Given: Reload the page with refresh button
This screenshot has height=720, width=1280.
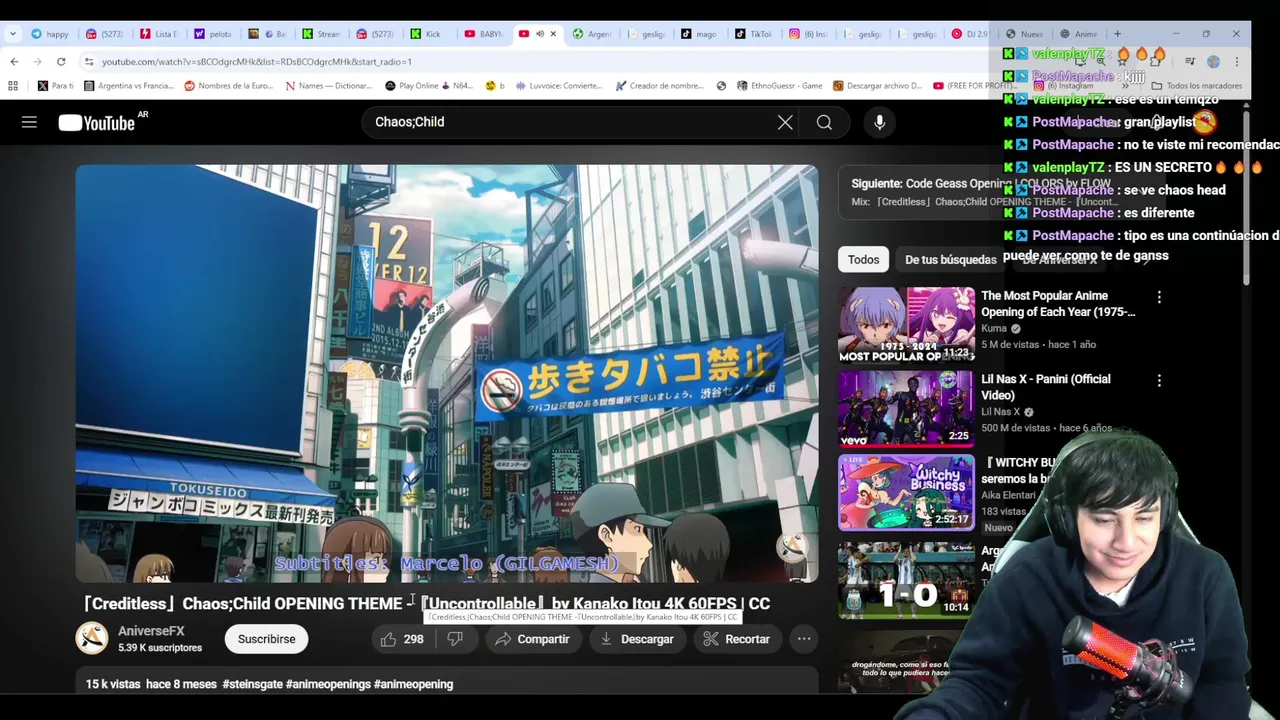Looking at the screenshot, I should (x=61, y=61).
